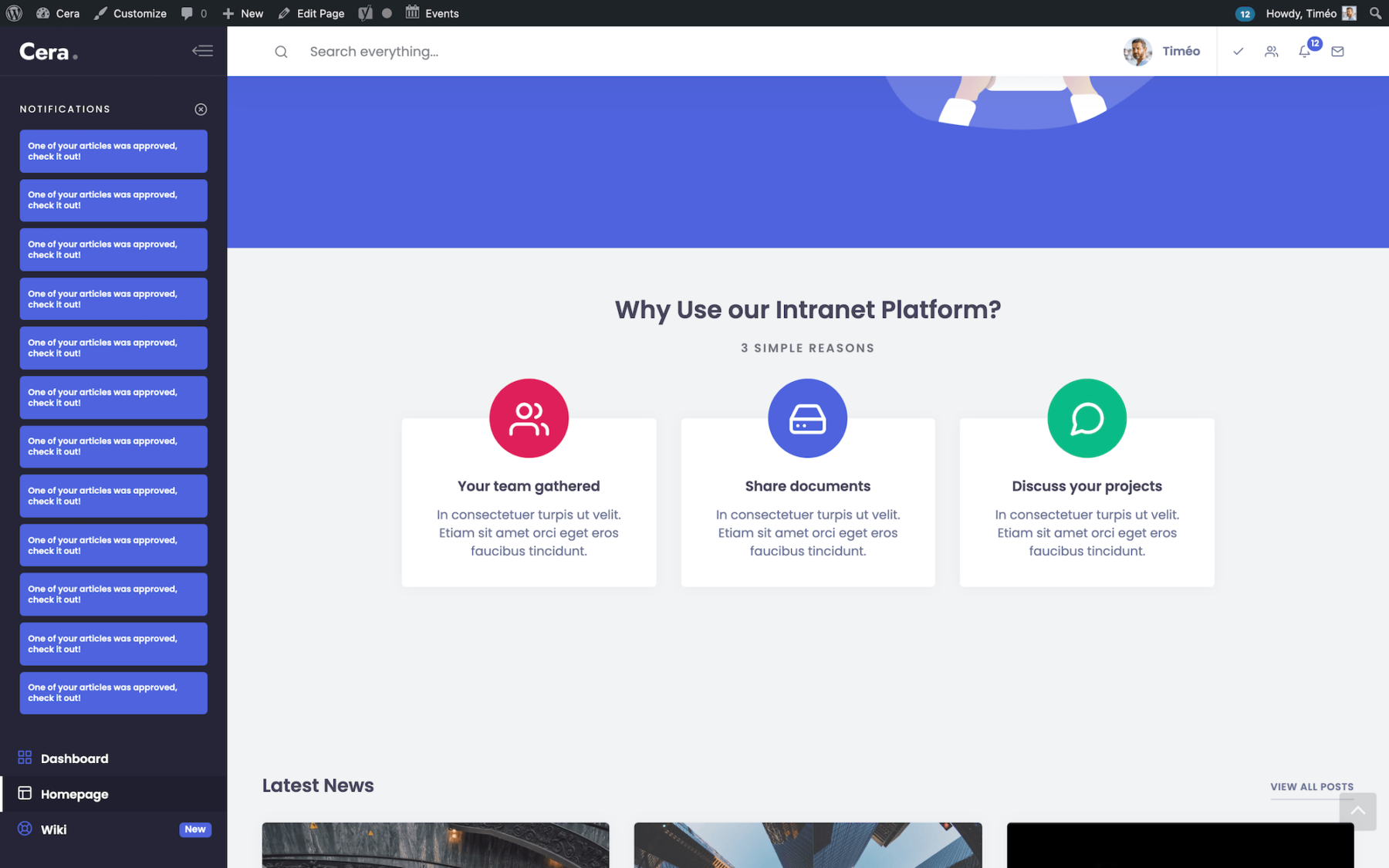This screenshot has width=1389, height=868.
Task: Open the New menu in admin bar
Action: [x=242, y=12]
